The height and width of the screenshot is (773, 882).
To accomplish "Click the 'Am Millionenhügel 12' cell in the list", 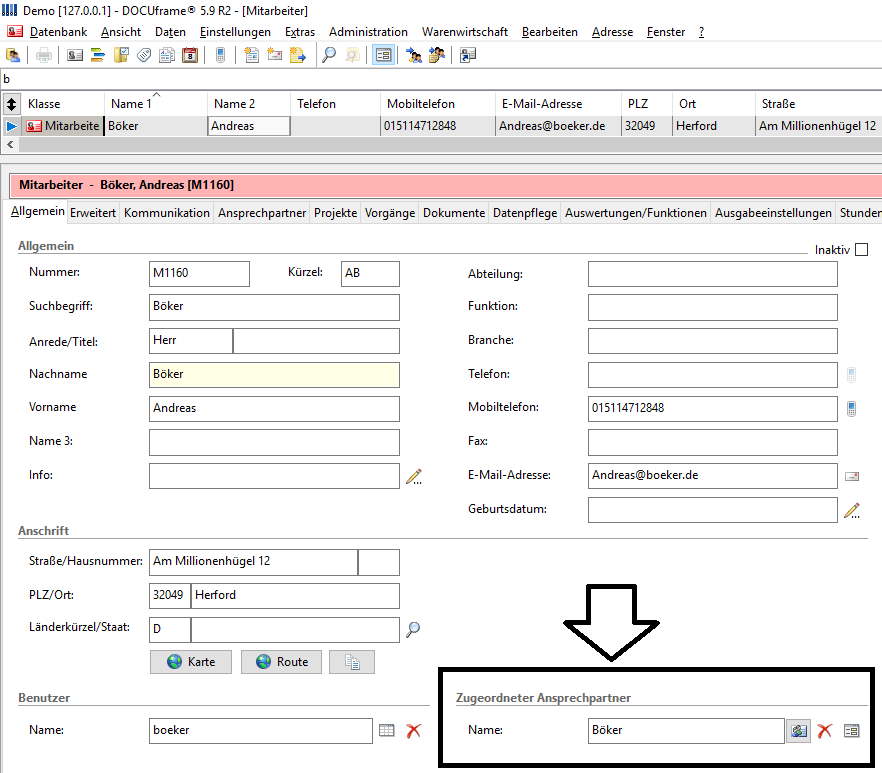I will click(x=818, y=126).
